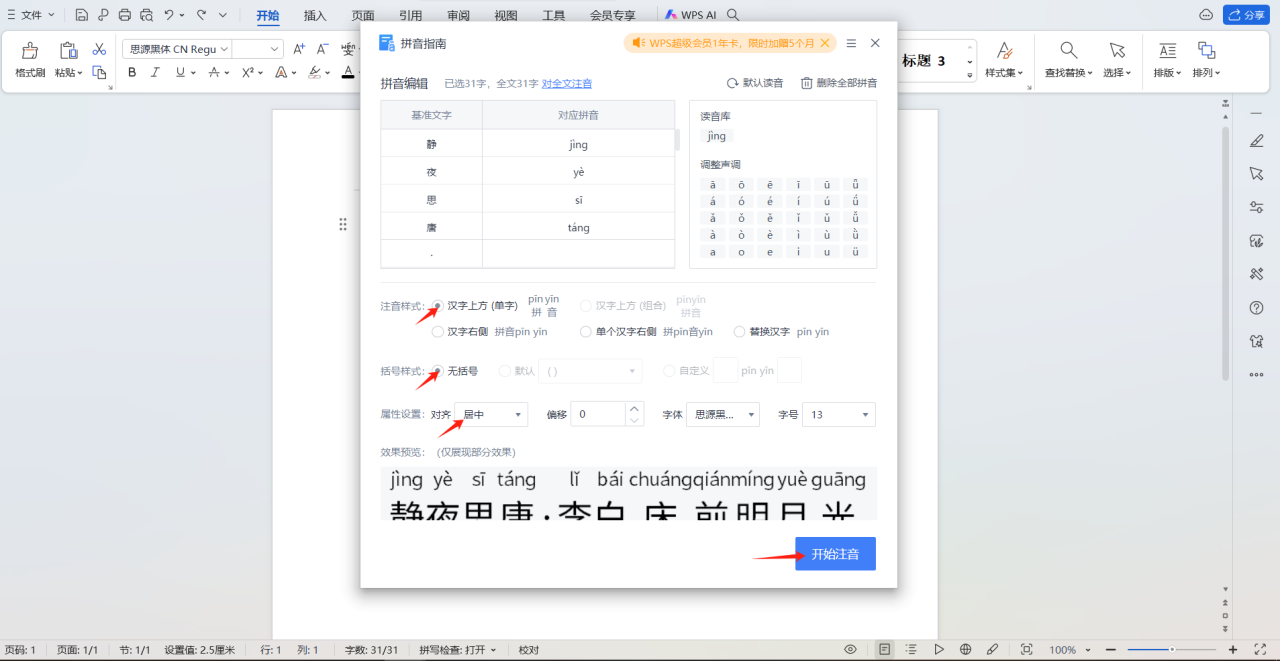1280x661 pixels.
Task: Switch to the 引用 ribbon tab
Action: (x=410, y=15)
